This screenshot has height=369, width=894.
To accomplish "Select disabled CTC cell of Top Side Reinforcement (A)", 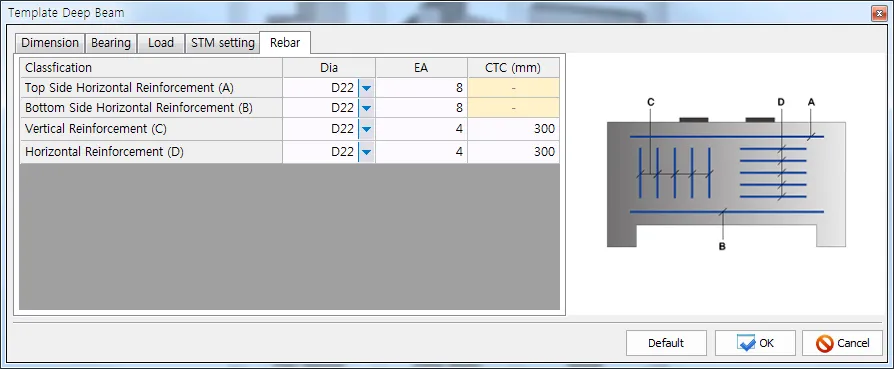I will (x=514, y=88).
